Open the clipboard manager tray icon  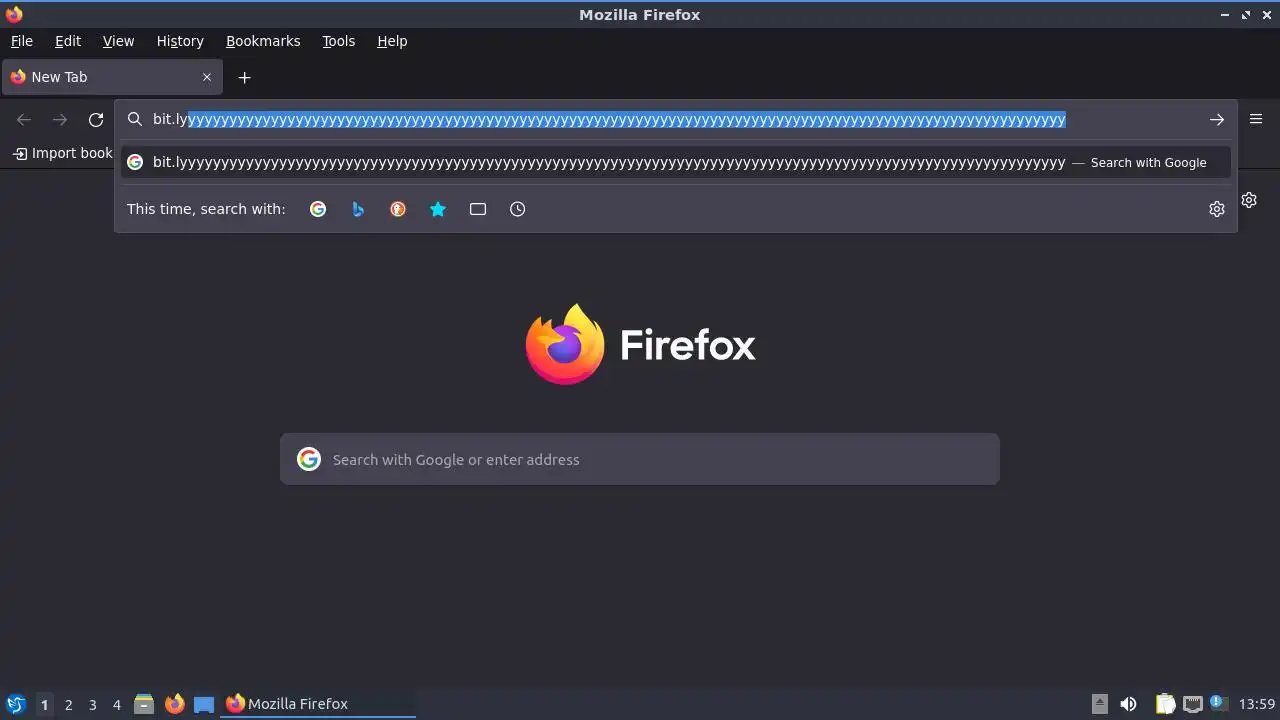coord(1165,704)
